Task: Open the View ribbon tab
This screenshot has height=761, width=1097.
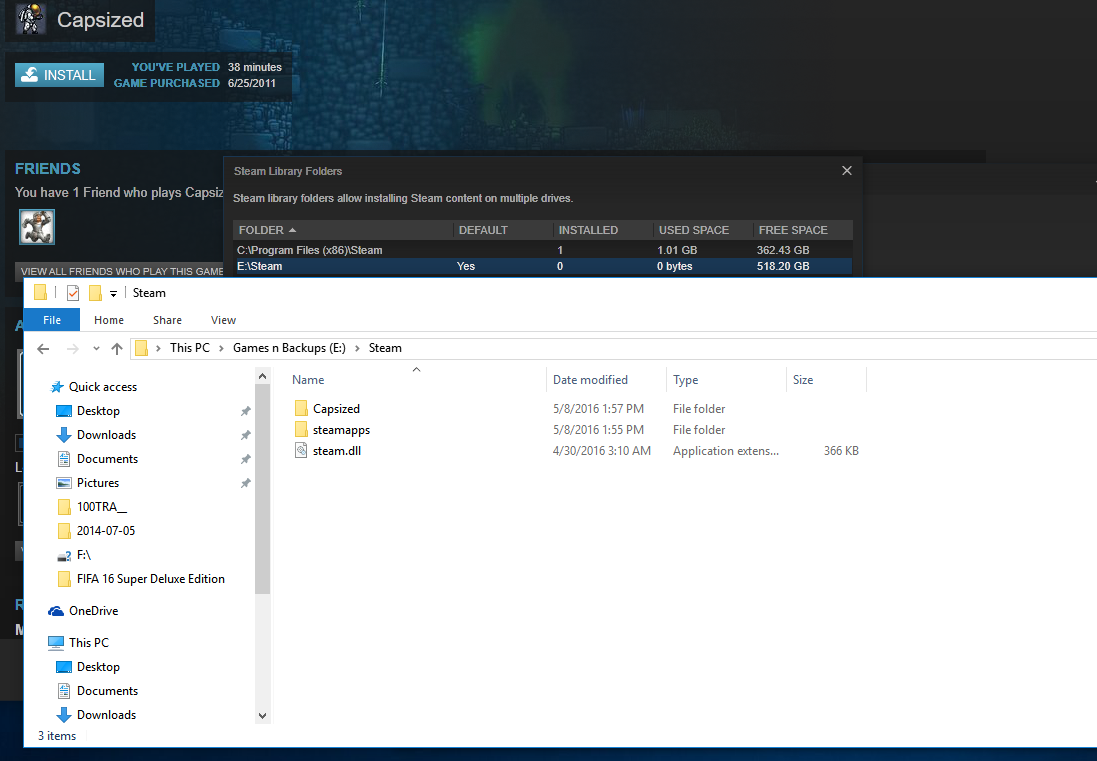Action: click(x=223, y=320)
